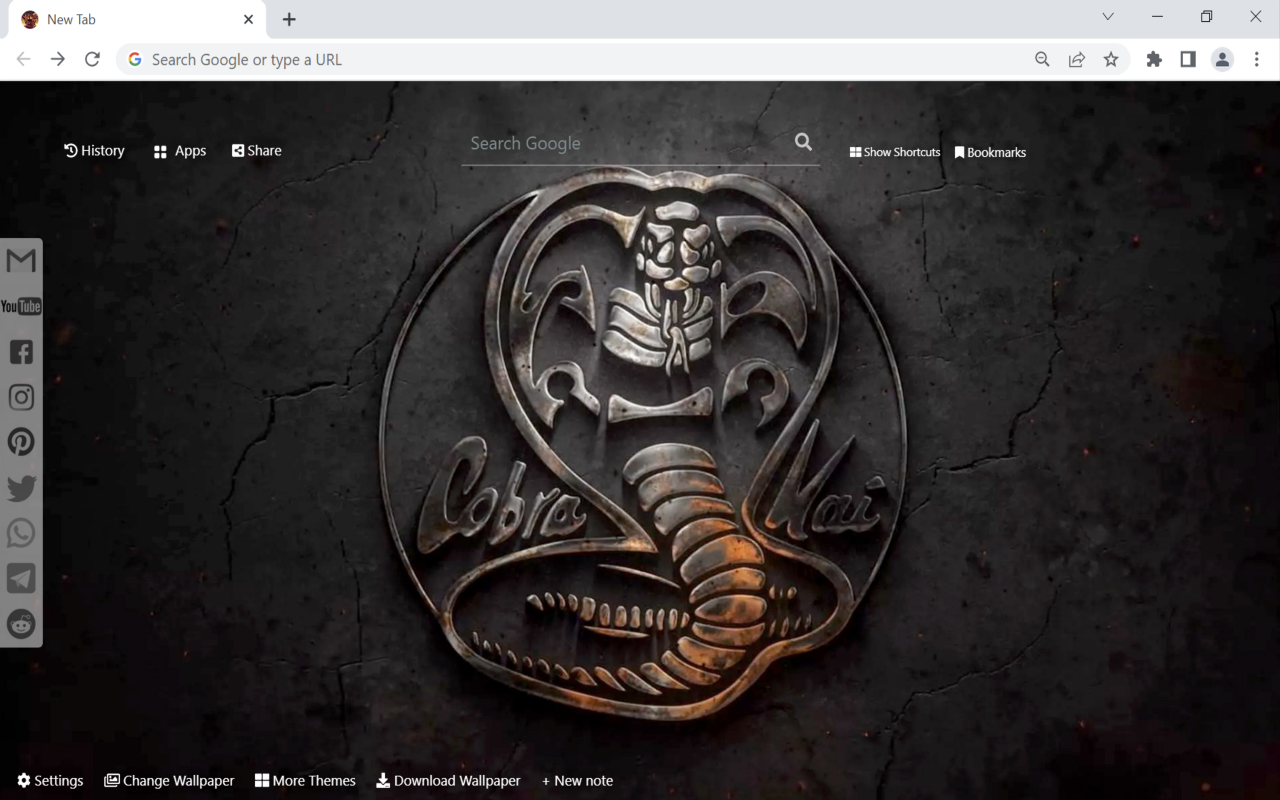Open the zoom control in the address bar
The image size is (1280, 800).
(x=1042, y=60)
